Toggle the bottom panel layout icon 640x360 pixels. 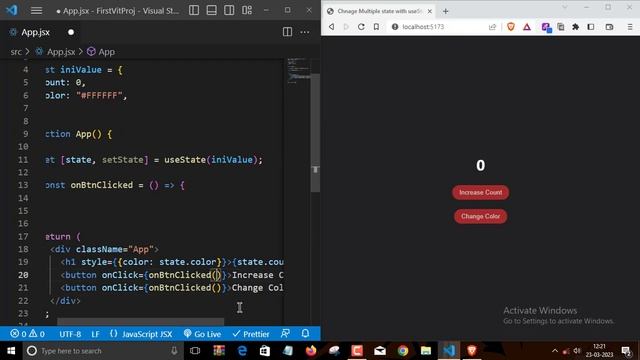pyautogui.click(x=211, y=11)
